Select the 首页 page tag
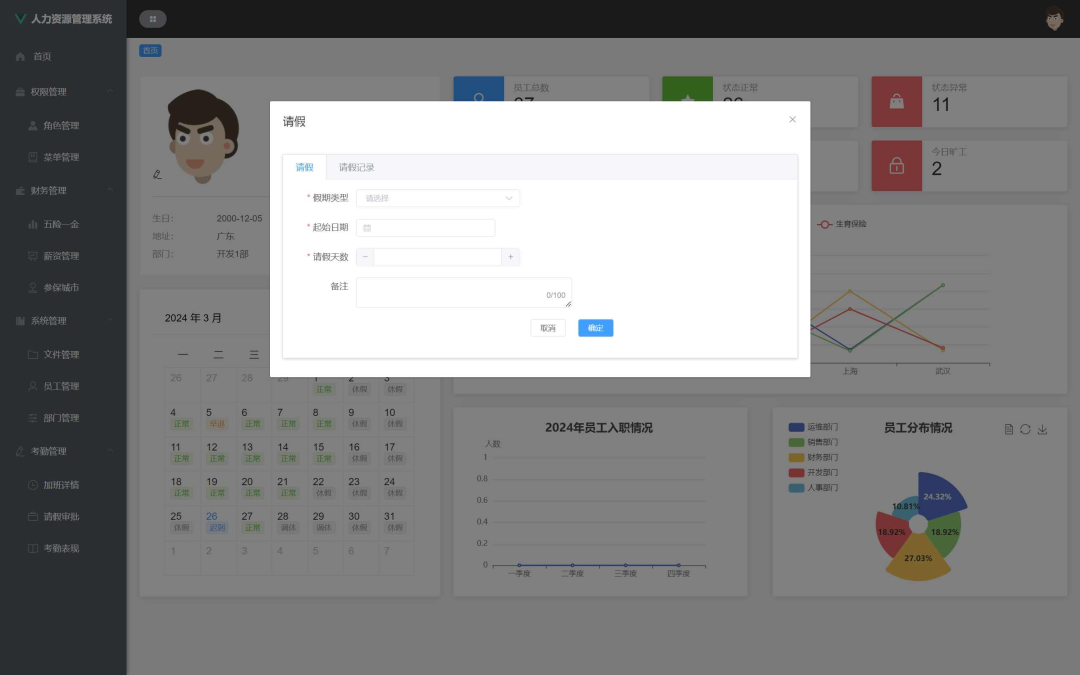This screenshot has width=1080, height=675. click(x=150, y=50)
